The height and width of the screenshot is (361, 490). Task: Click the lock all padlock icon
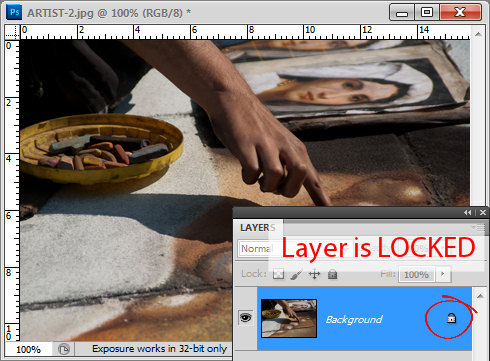(x=332, y=274)
